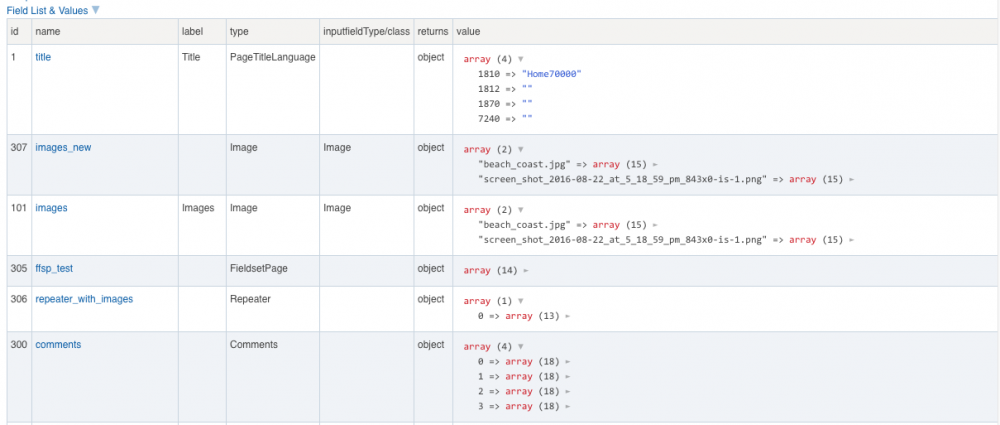Collapse the Field List & Values section
The height and width of the screenshot is (425, 1000).
(x=95, y=10)
